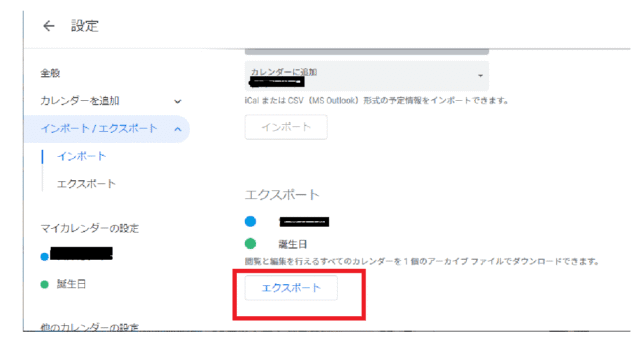Go back using the arrow icon
640x360 pixels.
[x=49, y=26]
